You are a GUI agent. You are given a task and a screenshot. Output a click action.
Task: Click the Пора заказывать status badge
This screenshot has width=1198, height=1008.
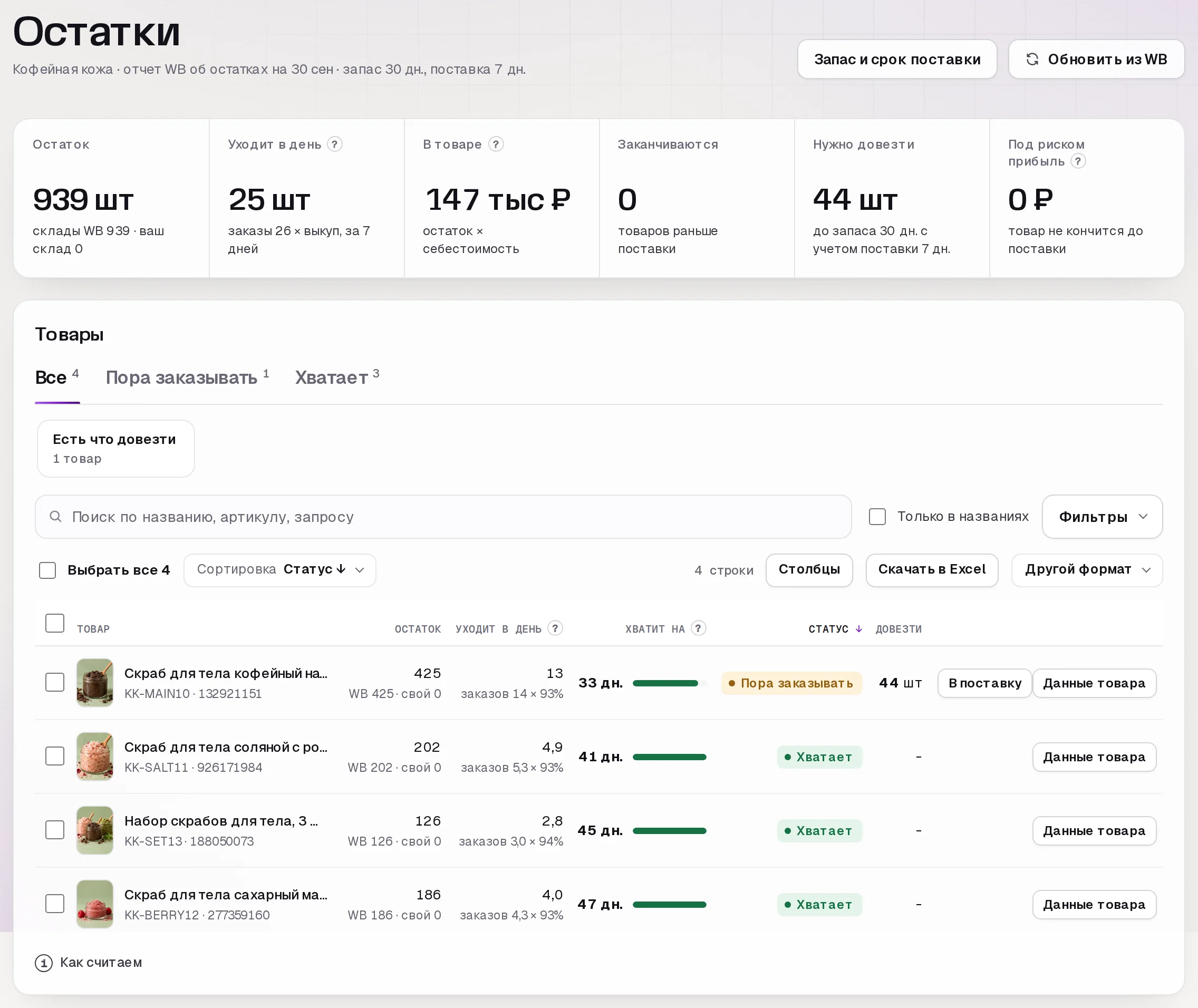(791, 683)
